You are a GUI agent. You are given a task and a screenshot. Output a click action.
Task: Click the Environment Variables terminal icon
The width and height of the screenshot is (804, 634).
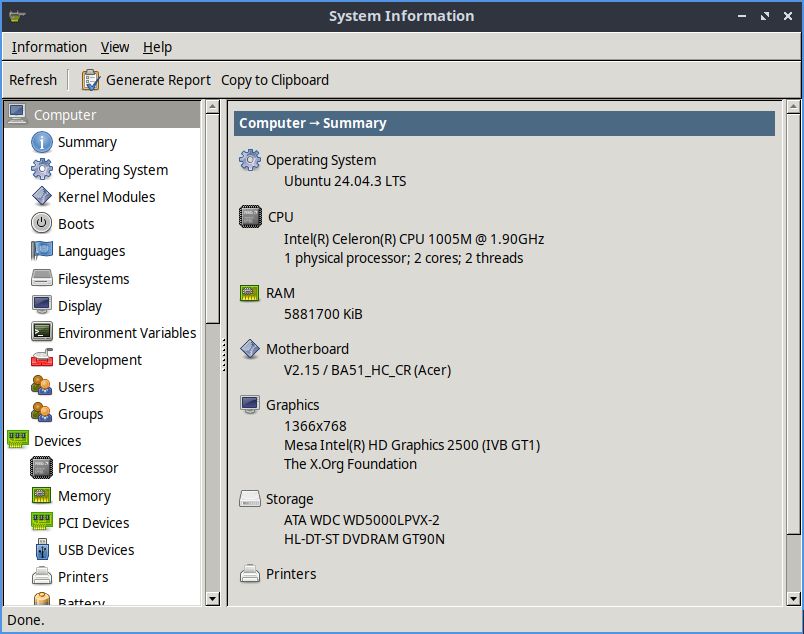coord(41,333)
